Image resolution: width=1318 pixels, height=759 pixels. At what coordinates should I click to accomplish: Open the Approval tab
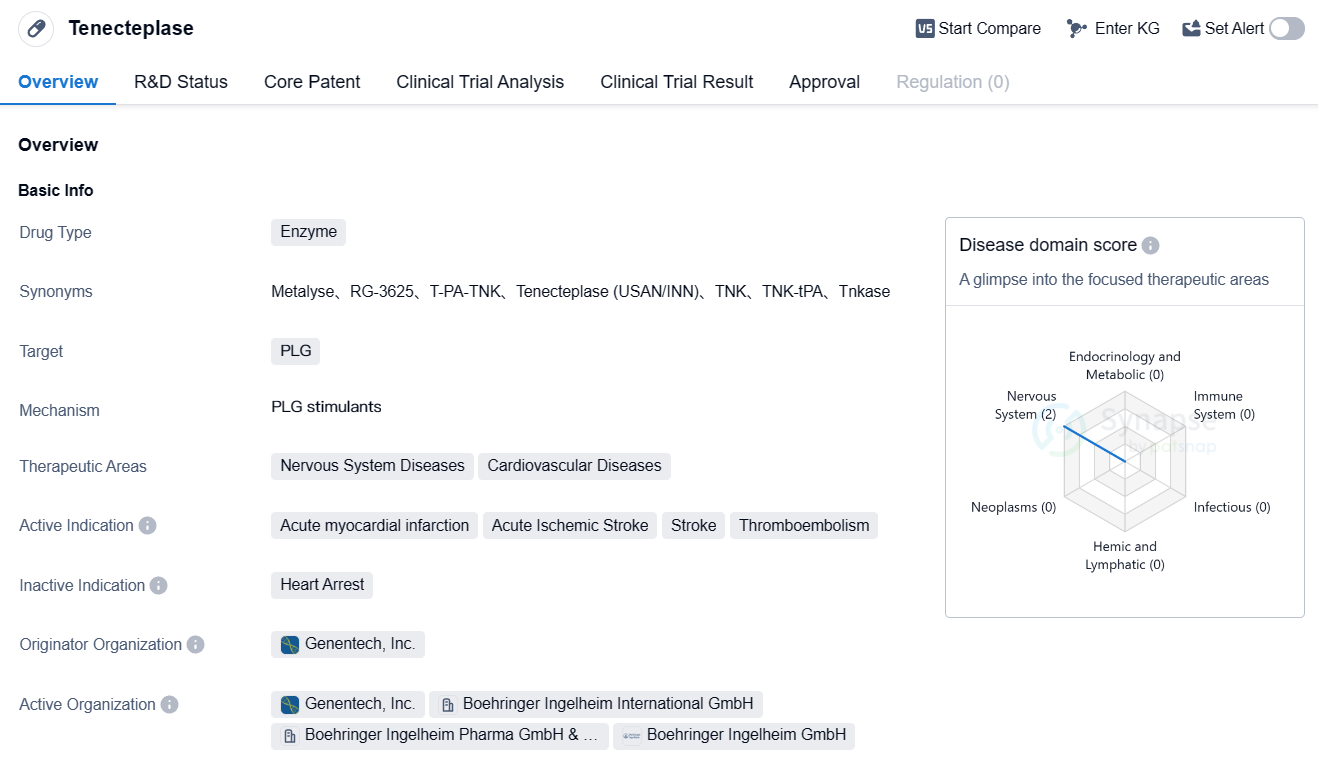[x=824, y=82]
